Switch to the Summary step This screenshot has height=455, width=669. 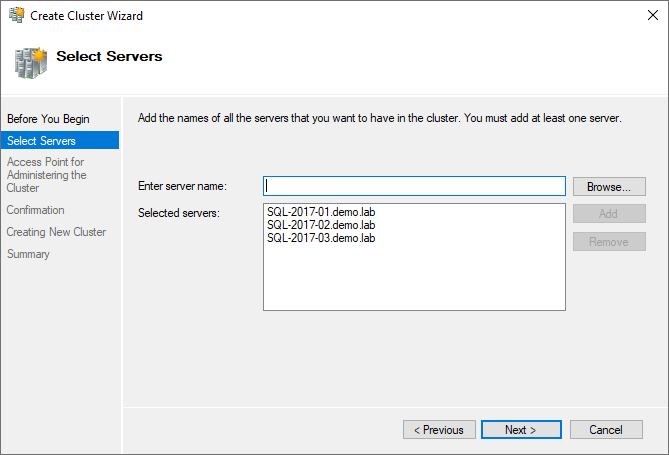28,254
